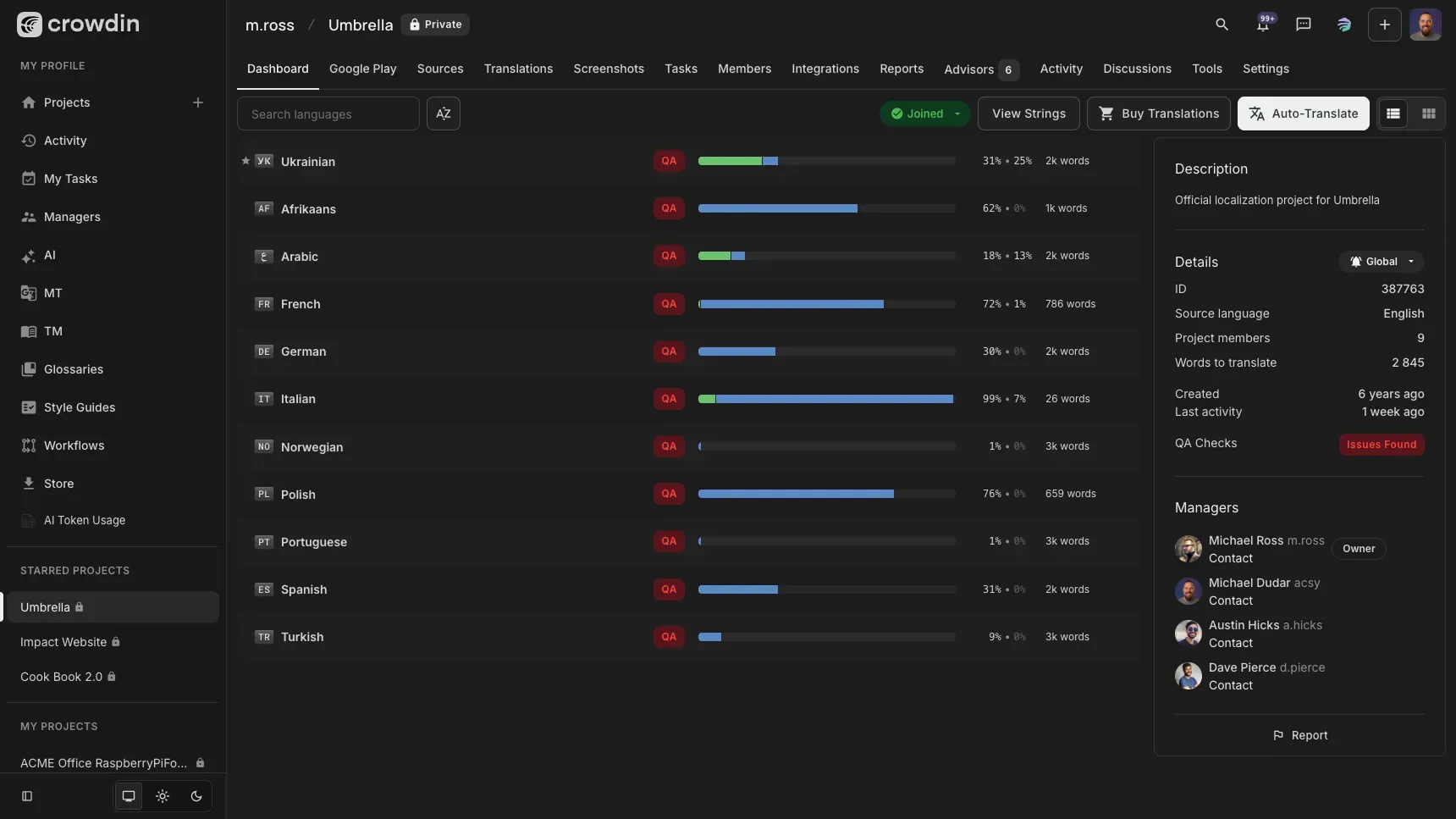Open notifications bell with 99+ badge
The width and height of the screenshot is (1456, 819).
tap(1263, 25)
